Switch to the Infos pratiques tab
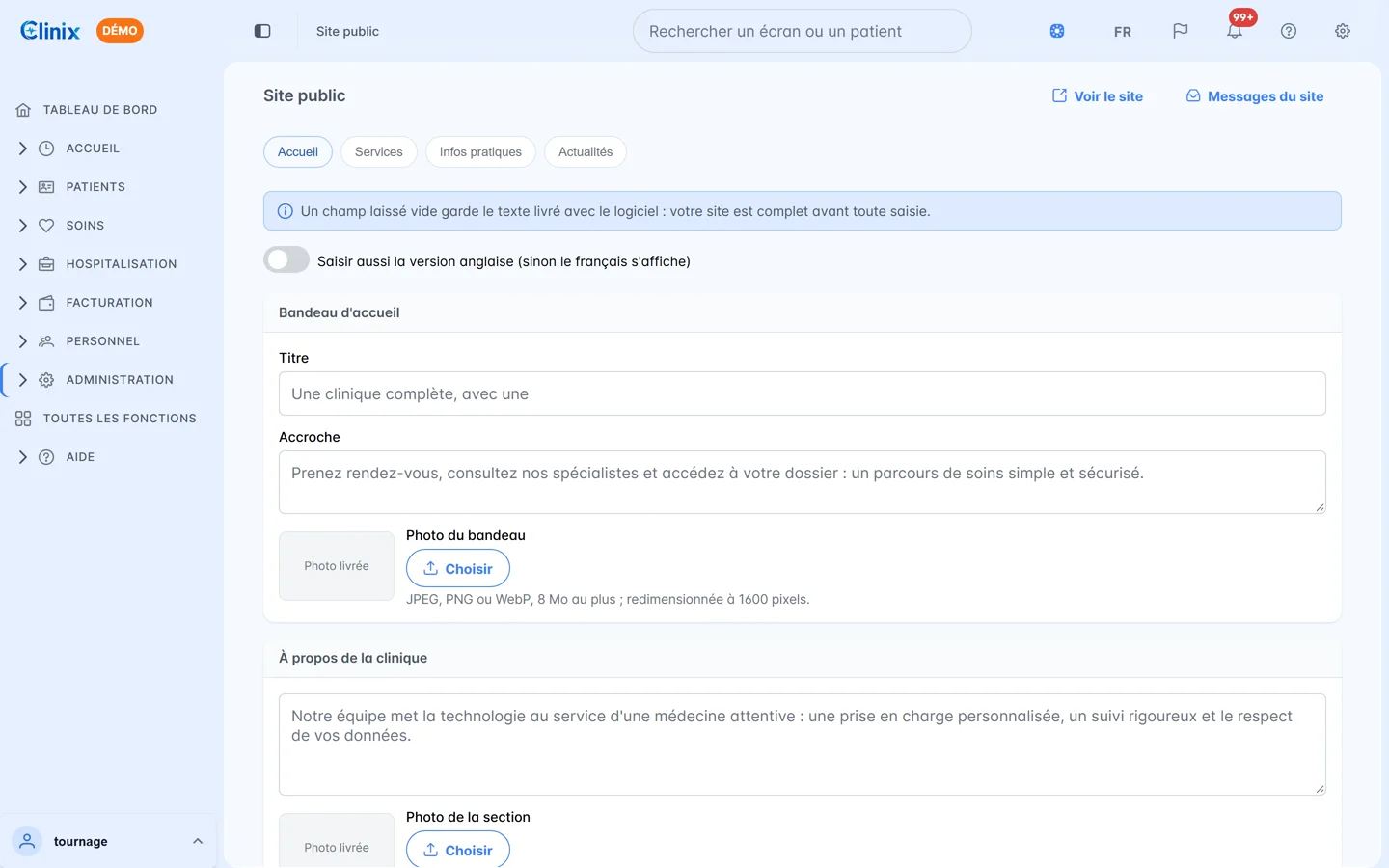The width and height of the screenshot is (1389, 868). click(480, 152)
